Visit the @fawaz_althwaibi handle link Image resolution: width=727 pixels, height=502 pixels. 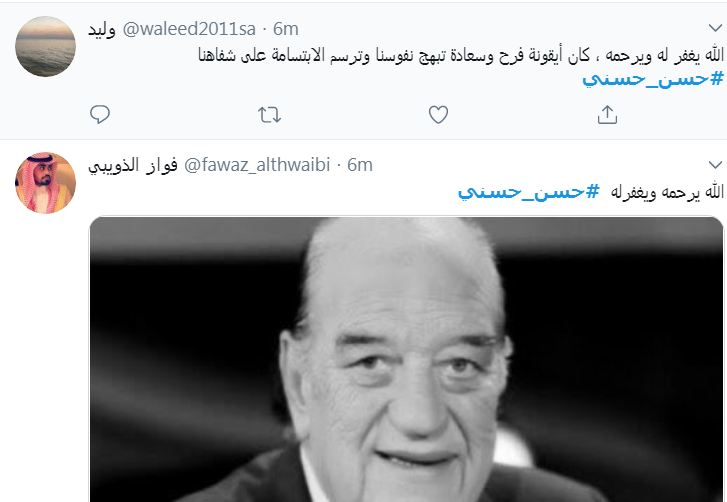pyautogui.click(x=257, y=165)
